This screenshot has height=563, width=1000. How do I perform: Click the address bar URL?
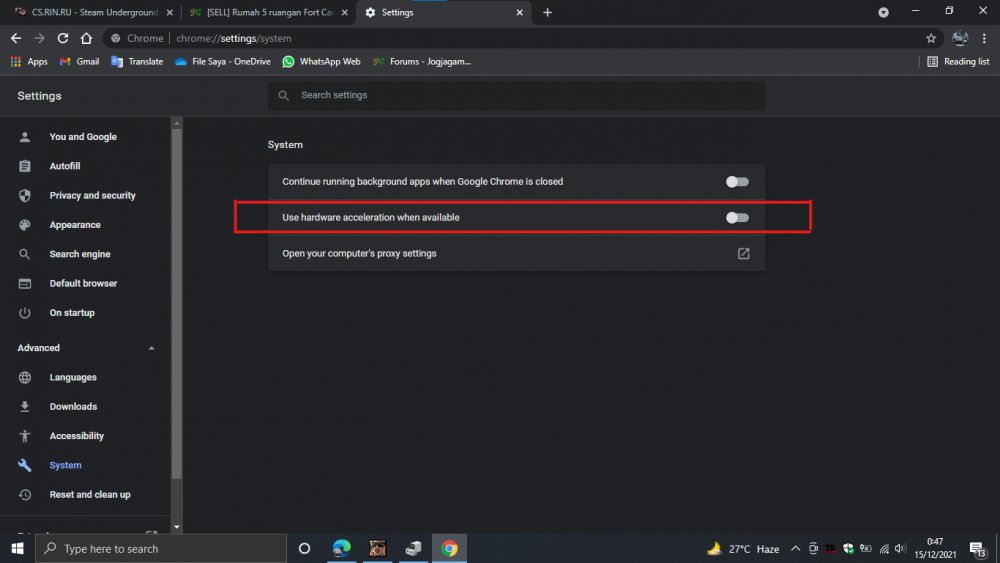(234, 38)
